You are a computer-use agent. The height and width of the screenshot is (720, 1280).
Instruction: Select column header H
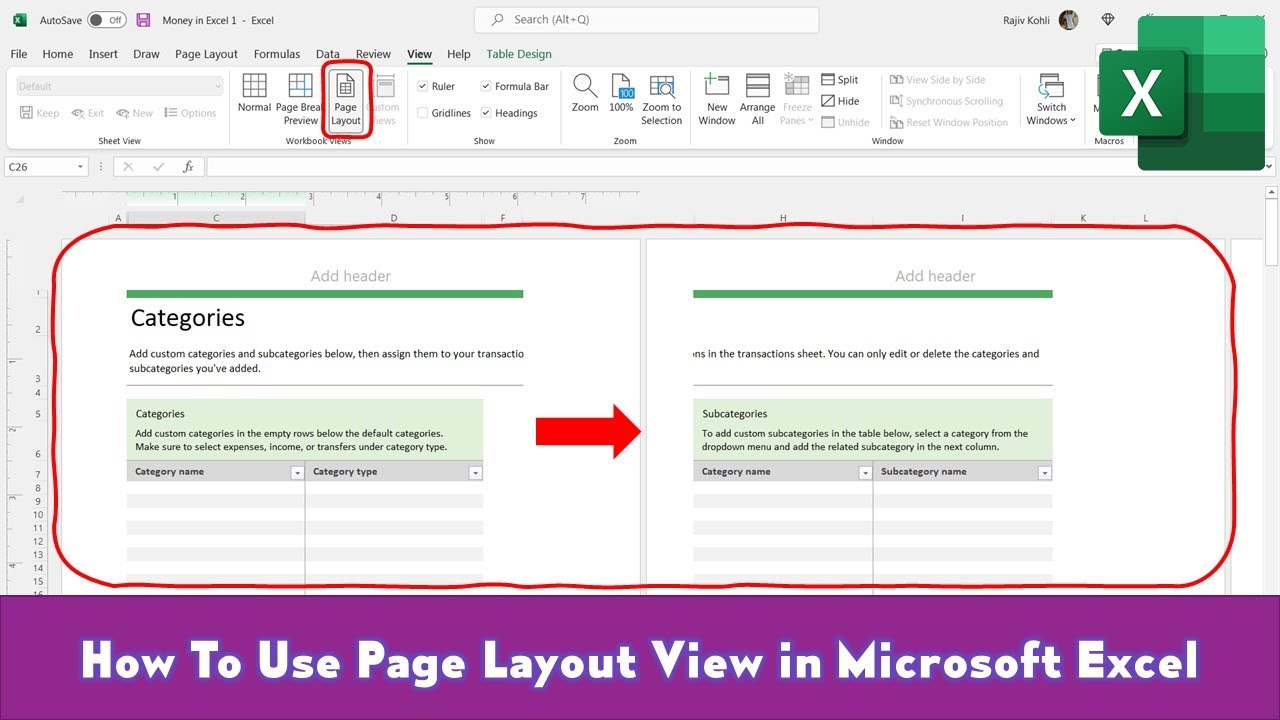pyautogui.click(x=783, y=218)
